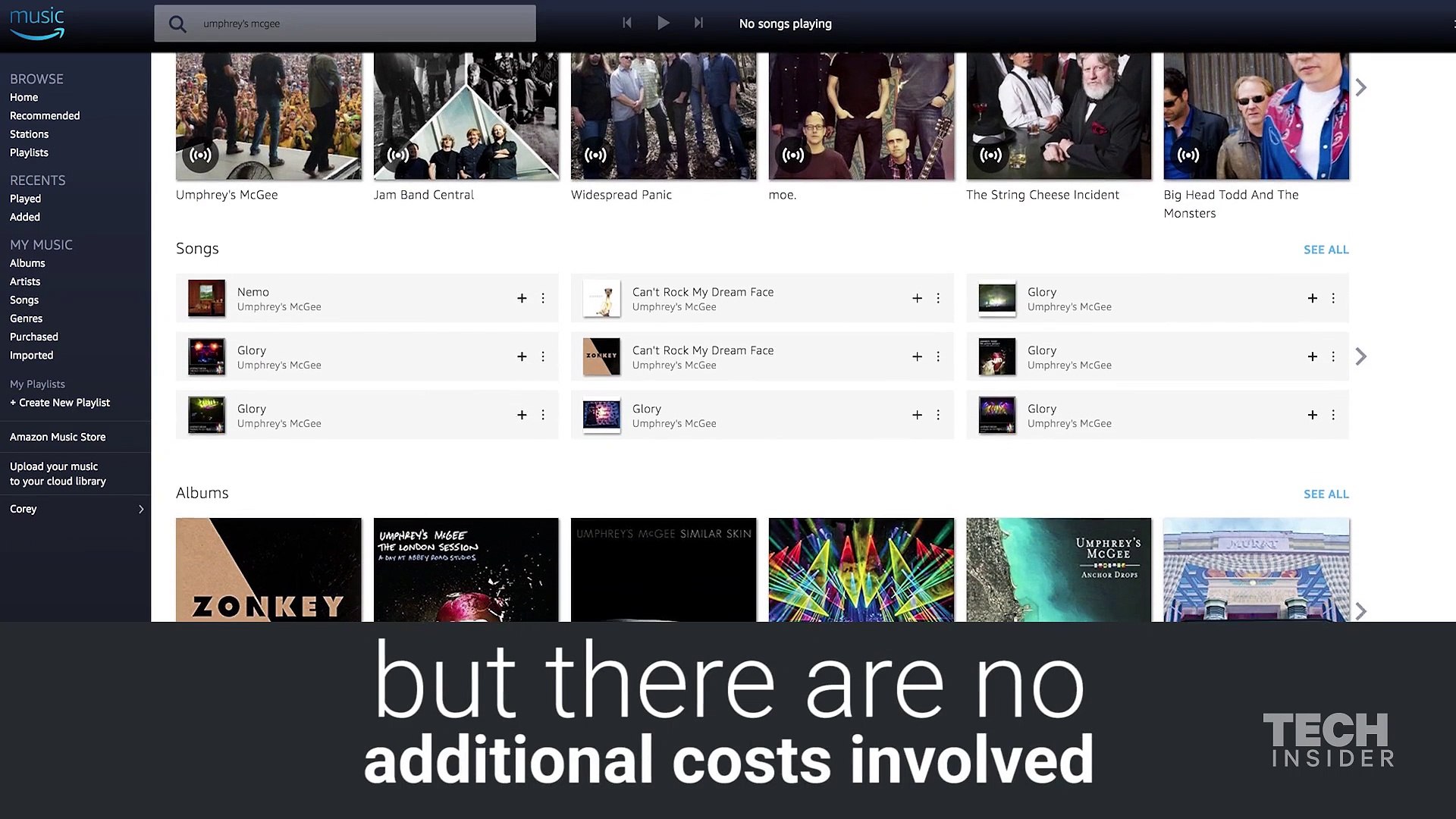Start Jam Band Central station via radio icon
This screenshot has height=819, width=1456.
(398, 155)
